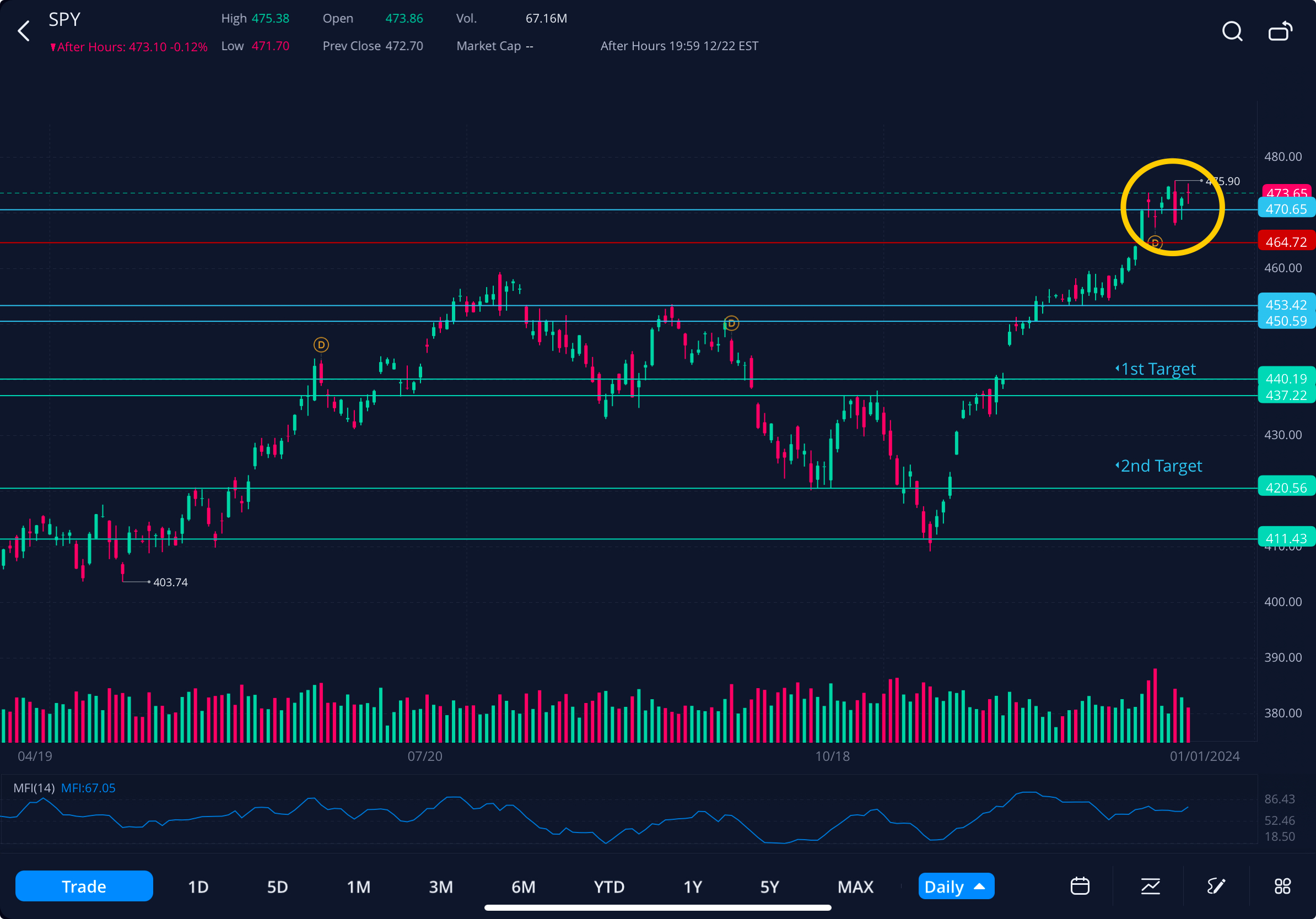Click the 475.90 high price marker
Image resolution: width=1316 pixels, height=919 pixels.
point(1222,181)
